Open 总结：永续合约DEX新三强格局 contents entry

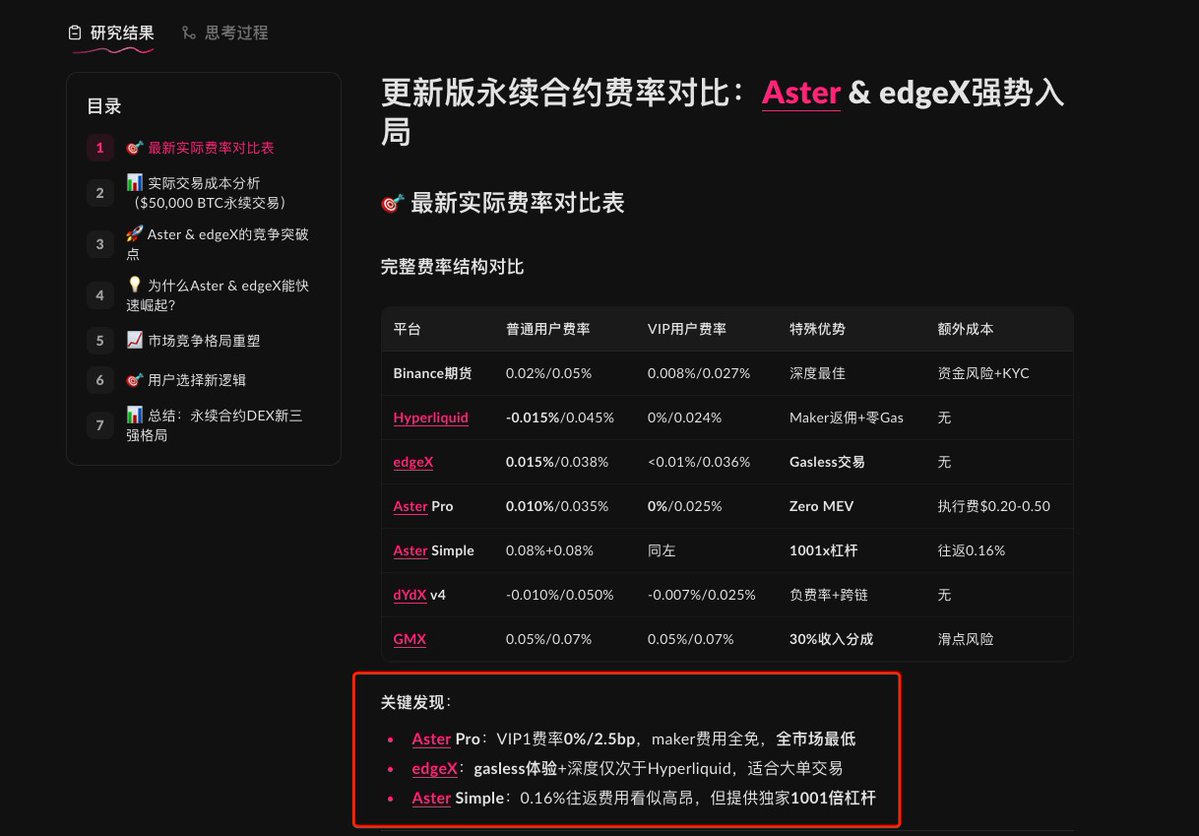point(215,425)
